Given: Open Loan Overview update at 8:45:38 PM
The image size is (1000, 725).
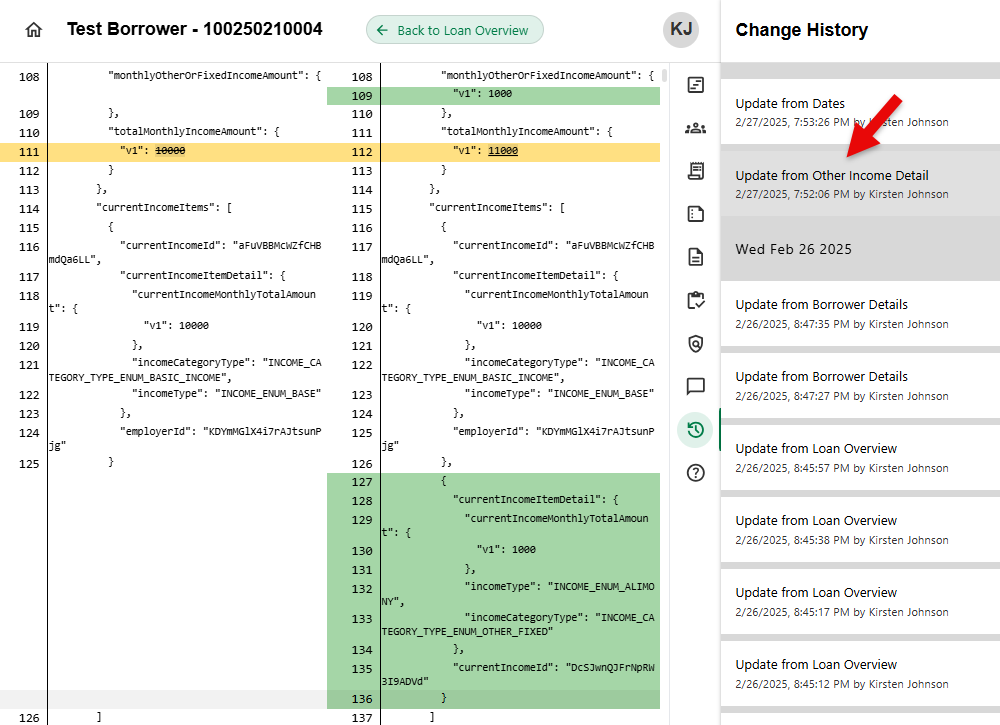Looking at the screenshot, I should (x=860, y=529).
